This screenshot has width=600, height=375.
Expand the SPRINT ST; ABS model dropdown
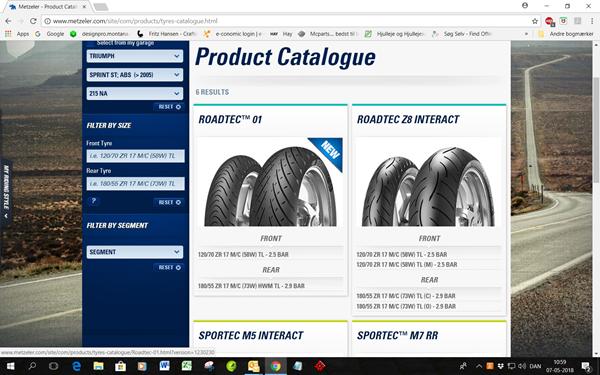pyautogui.click(x=135, y=75)
